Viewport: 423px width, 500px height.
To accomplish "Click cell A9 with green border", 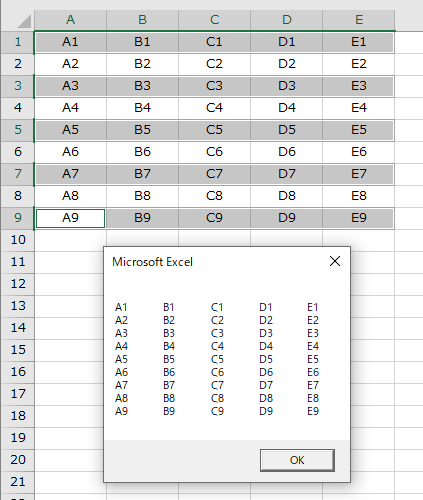I will [x=70, y=218].
